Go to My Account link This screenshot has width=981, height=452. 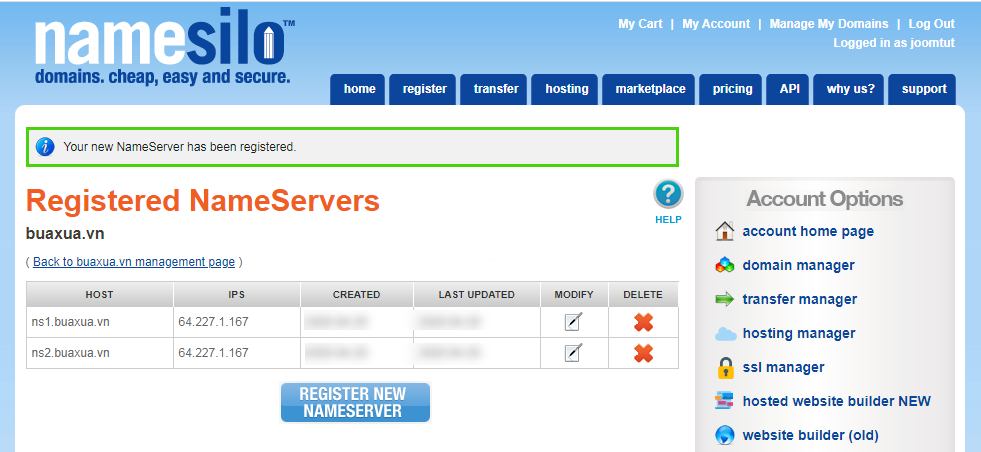coord(716,24)
